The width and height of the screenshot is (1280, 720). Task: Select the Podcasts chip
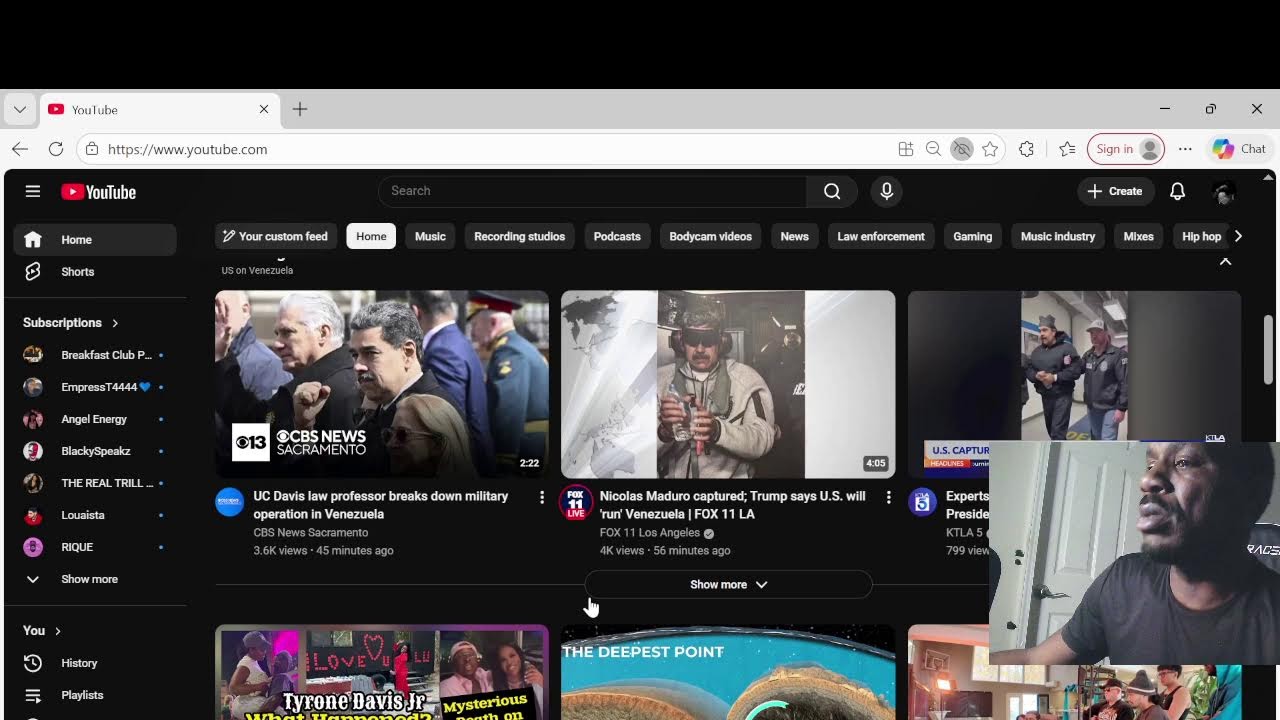(617, 237)
